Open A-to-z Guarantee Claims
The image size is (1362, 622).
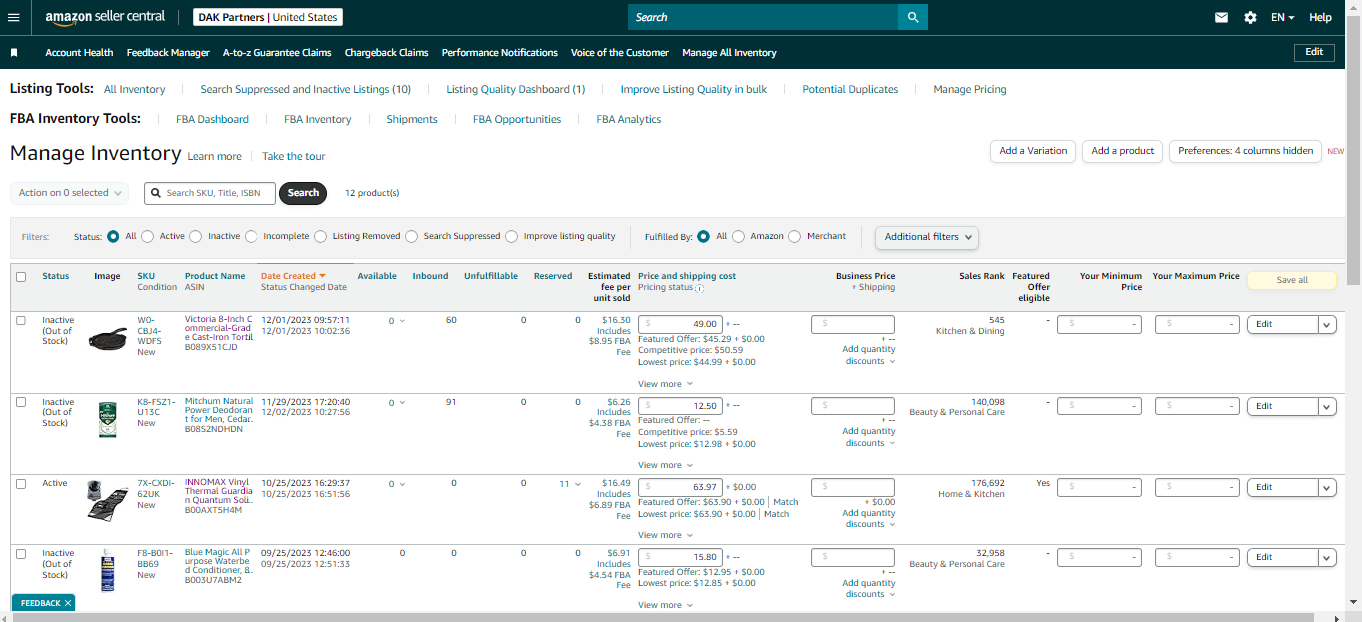(x=277, y=53)
